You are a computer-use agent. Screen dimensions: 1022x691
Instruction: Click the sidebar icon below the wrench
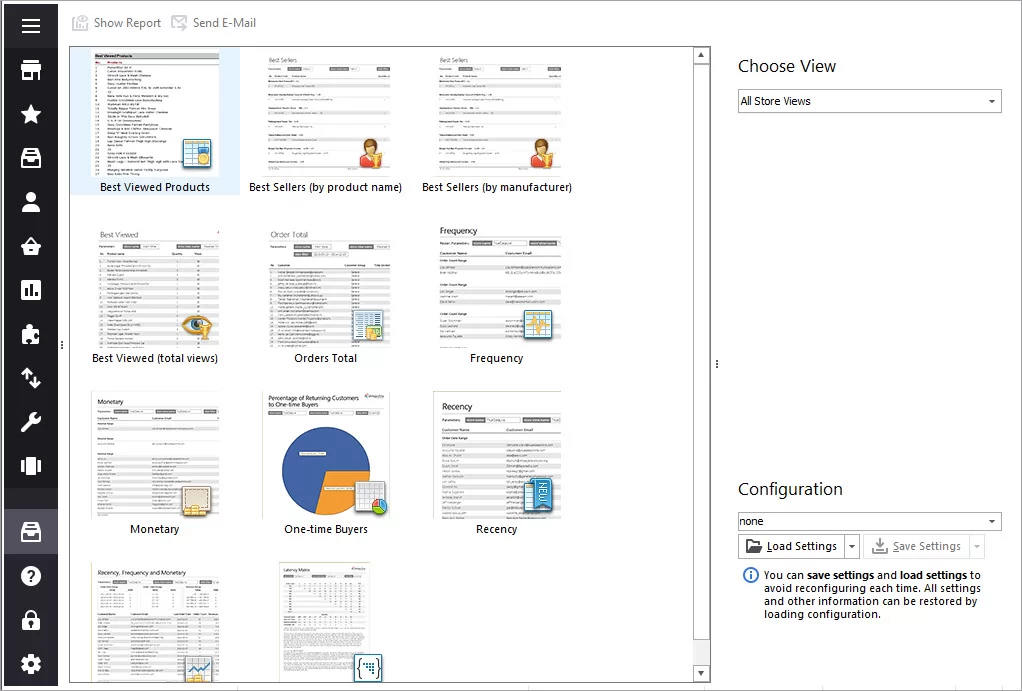[x=31, y=465]
